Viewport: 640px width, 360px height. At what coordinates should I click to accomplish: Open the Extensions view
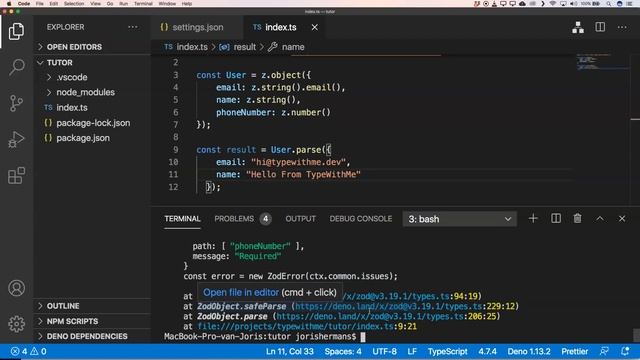16,176
